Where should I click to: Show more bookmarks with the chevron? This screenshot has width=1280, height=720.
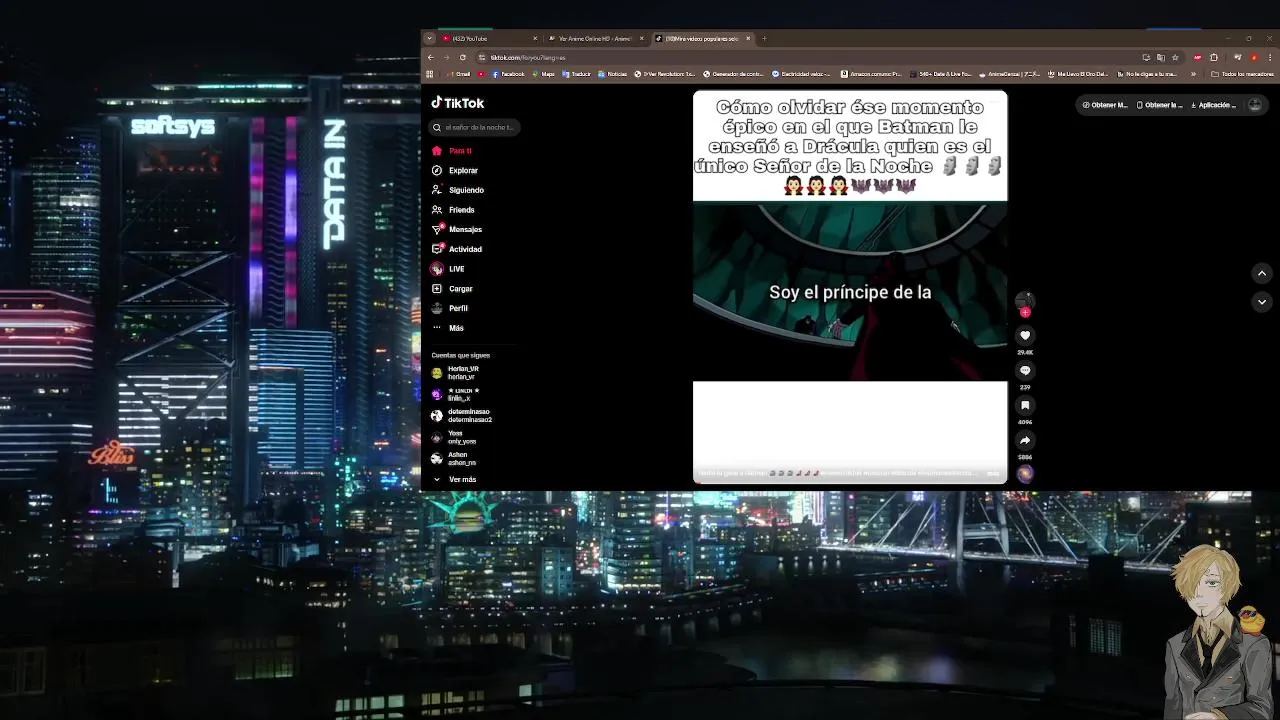pyautogui.click(x=1193, y=74)
